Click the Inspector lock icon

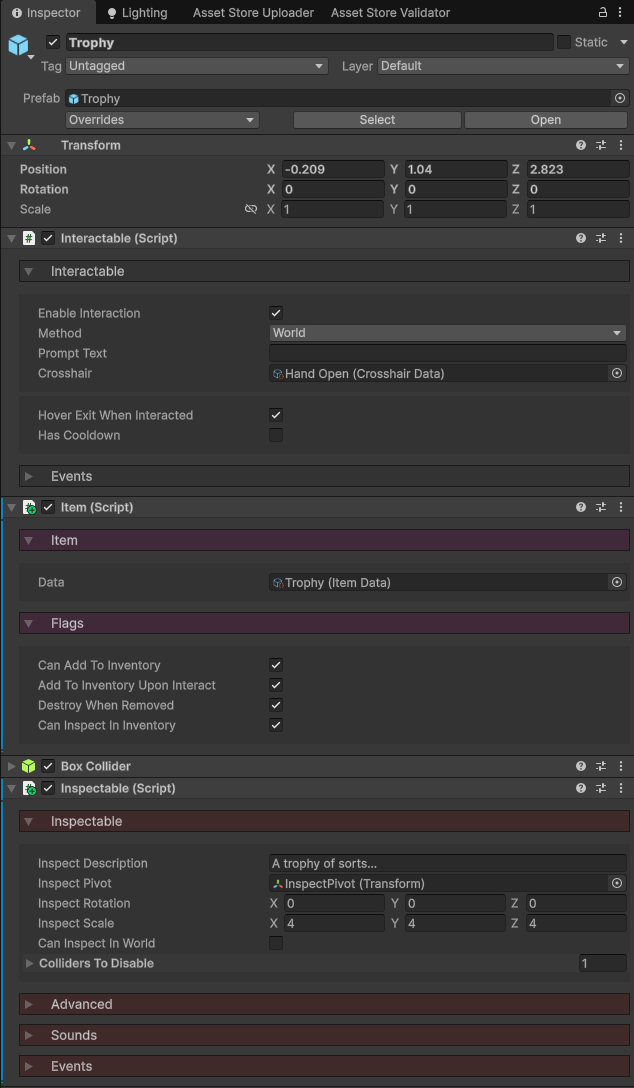pyautogui.click(x=603, y=12)
